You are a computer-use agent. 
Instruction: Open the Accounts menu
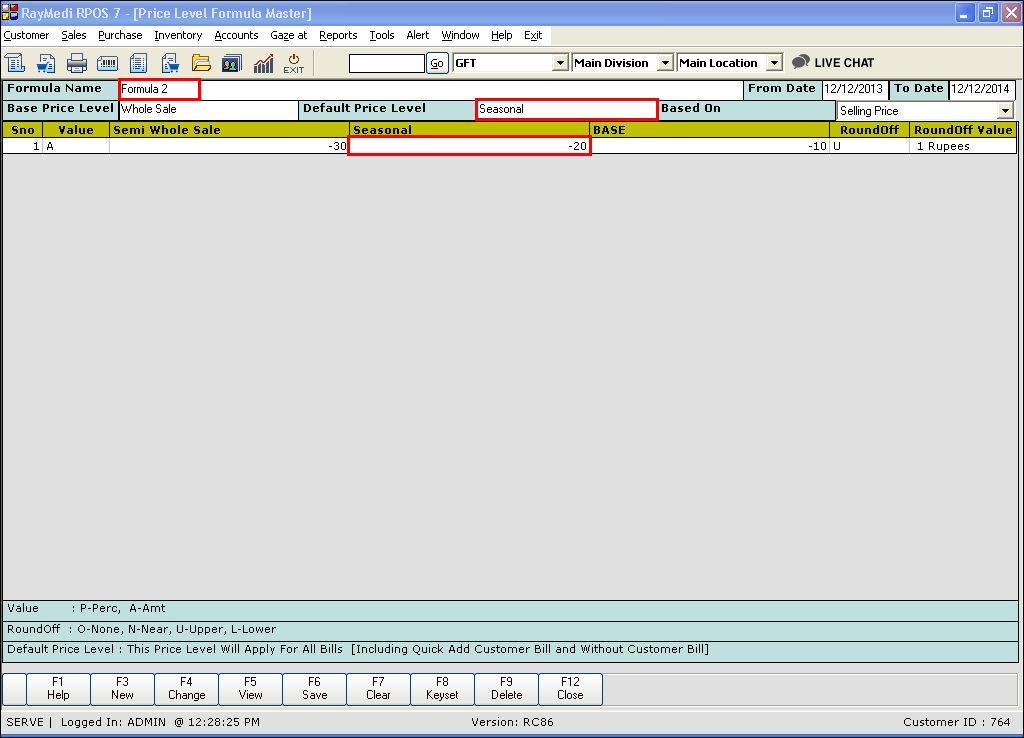[236, 35]
